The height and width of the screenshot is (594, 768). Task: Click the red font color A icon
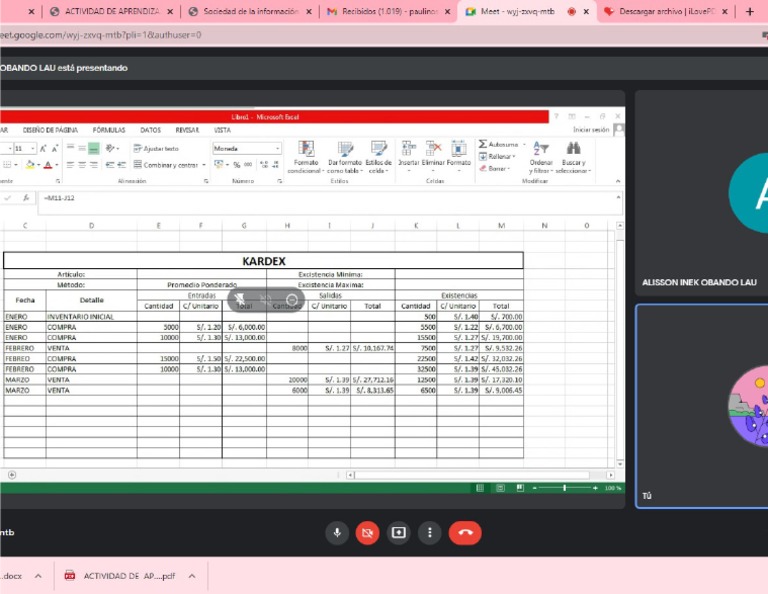tap(48, 165)
